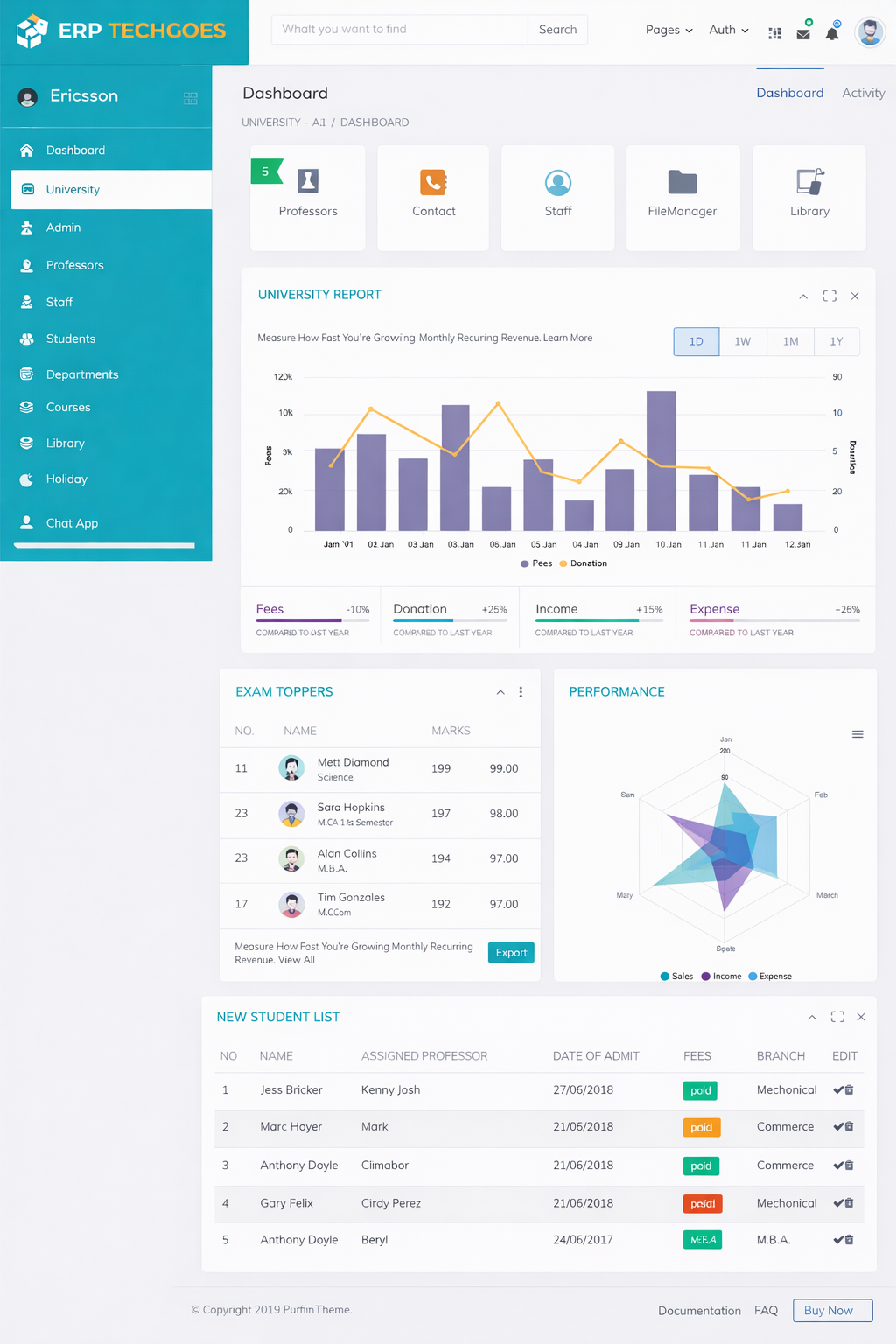Screen dimensions: 896x1344
Task: Click the Staff card icon
Action: [557, 182]
